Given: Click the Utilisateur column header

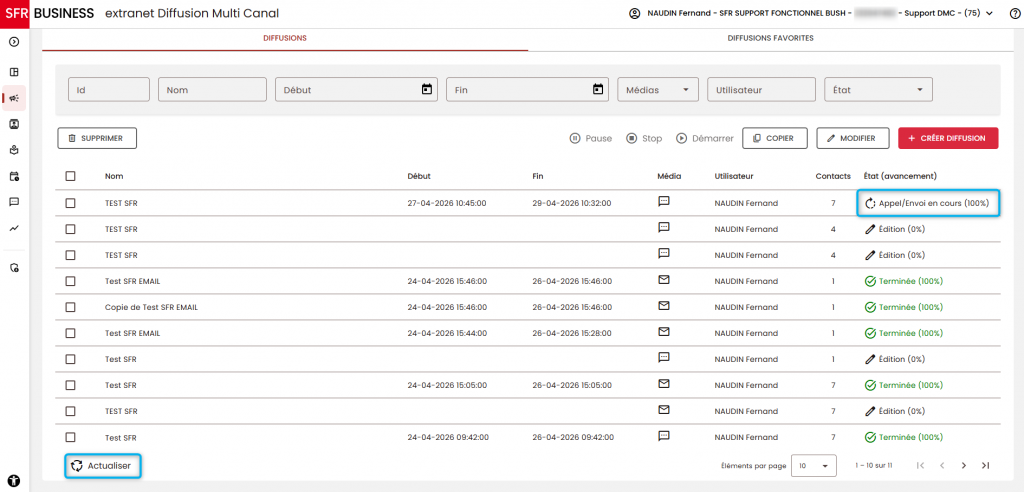Looking at the screenshot, I should tap(734, 176).
